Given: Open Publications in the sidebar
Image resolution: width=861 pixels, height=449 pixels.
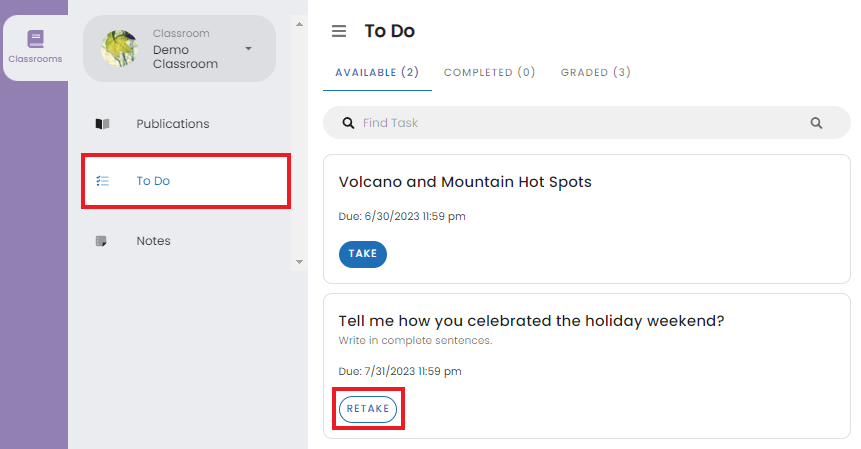Looking at the screenshot, I should (x=173, y=124).
